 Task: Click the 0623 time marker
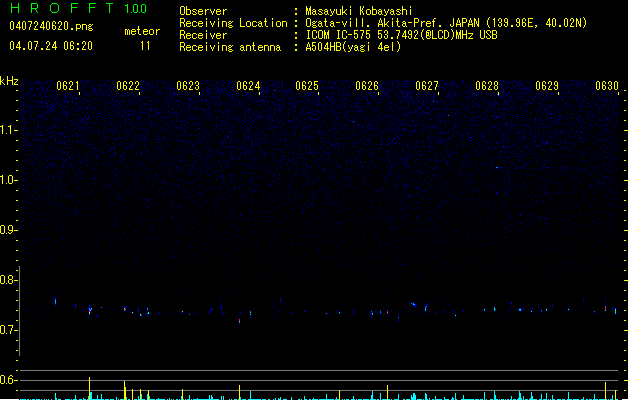[x=188, y=86]
